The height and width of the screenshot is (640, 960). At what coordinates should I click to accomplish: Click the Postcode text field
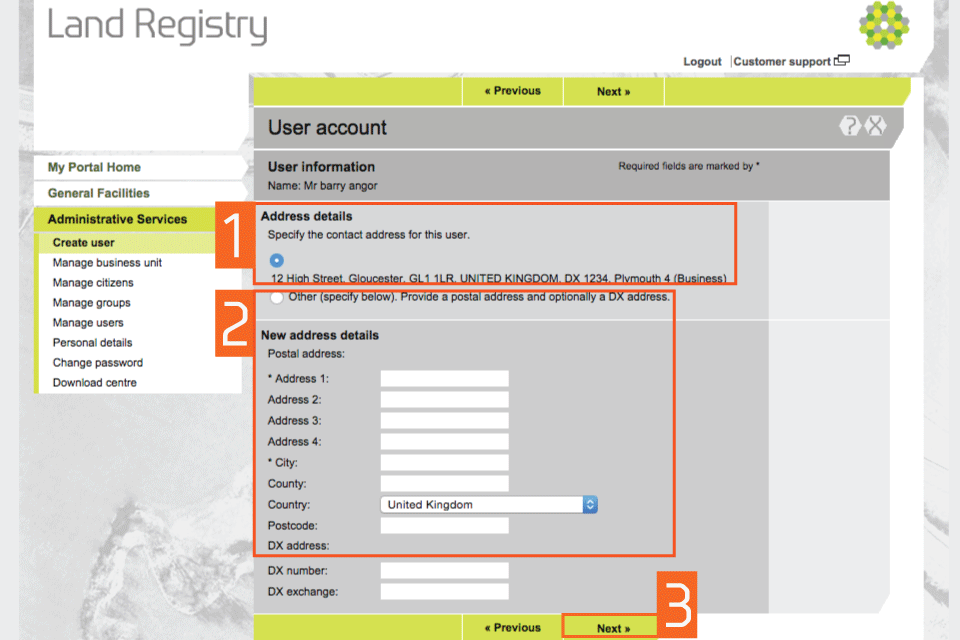(x=444, y=526)
